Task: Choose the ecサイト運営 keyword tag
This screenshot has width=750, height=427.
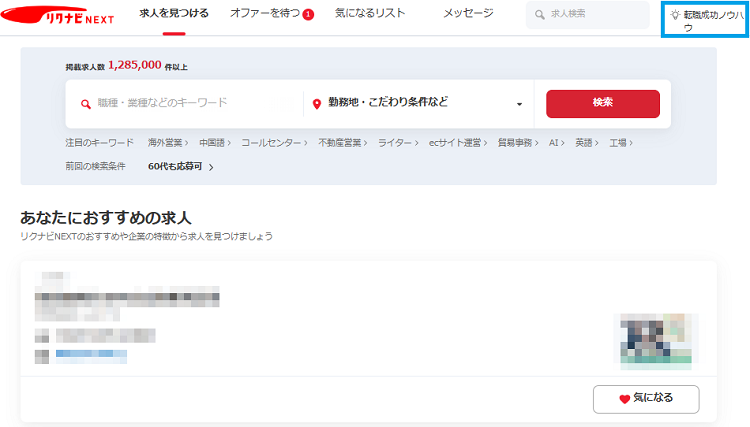Action: (x=455, y=144)
